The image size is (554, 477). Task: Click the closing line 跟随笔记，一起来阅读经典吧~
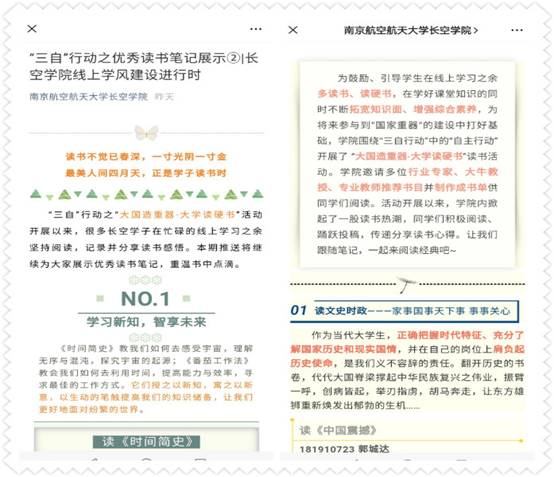387,250
